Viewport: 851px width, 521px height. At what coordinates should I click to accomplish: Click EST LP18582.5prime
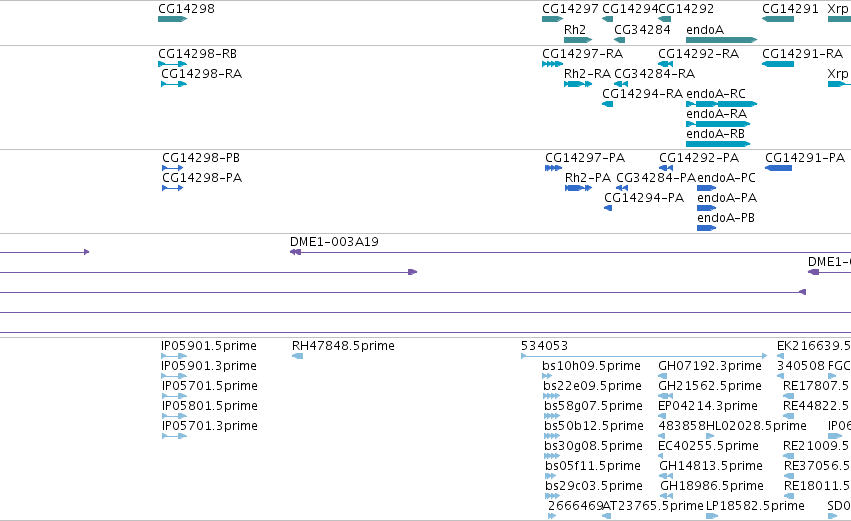pyautogui.click(x=712, y=516)
